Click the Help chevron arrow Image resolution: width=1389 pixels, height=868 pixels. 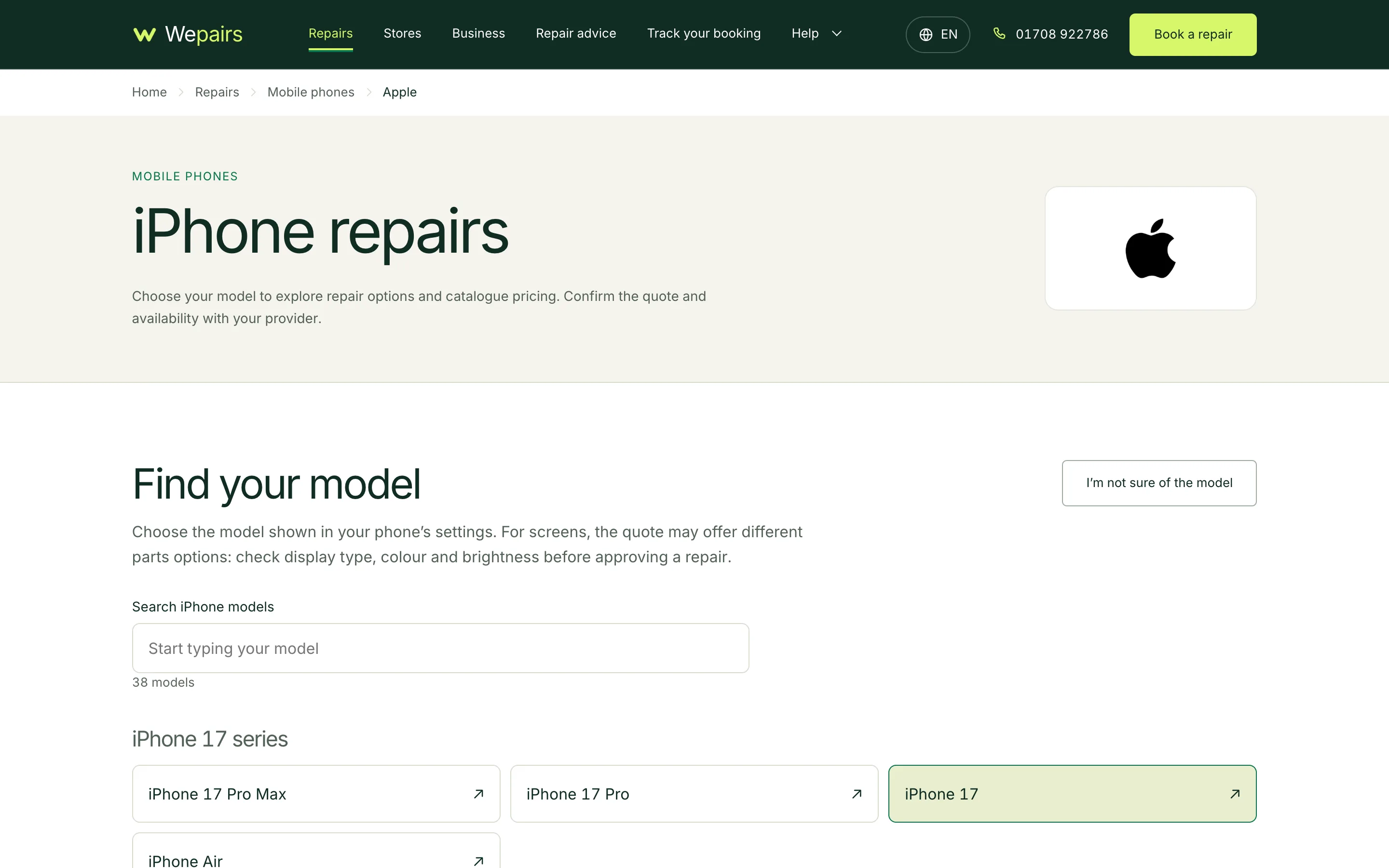point(837,33)
